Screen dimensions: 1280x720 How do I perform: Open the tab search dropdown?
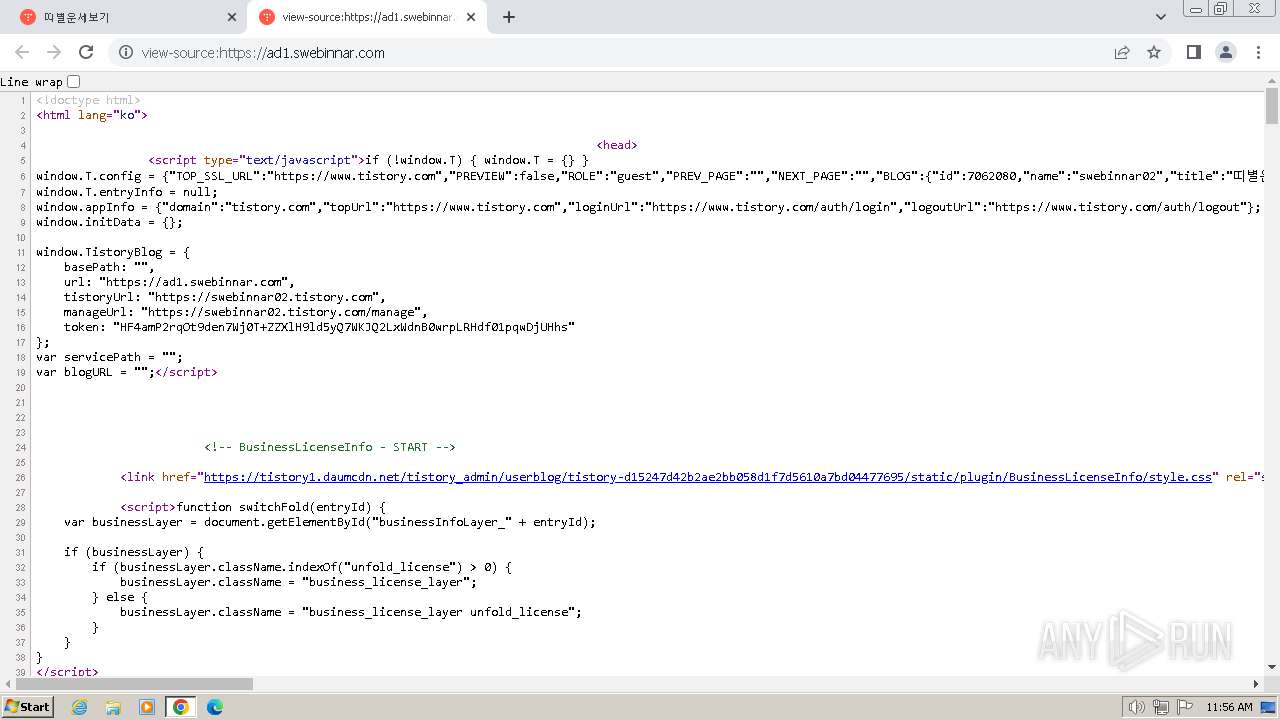pos(1161,17)
